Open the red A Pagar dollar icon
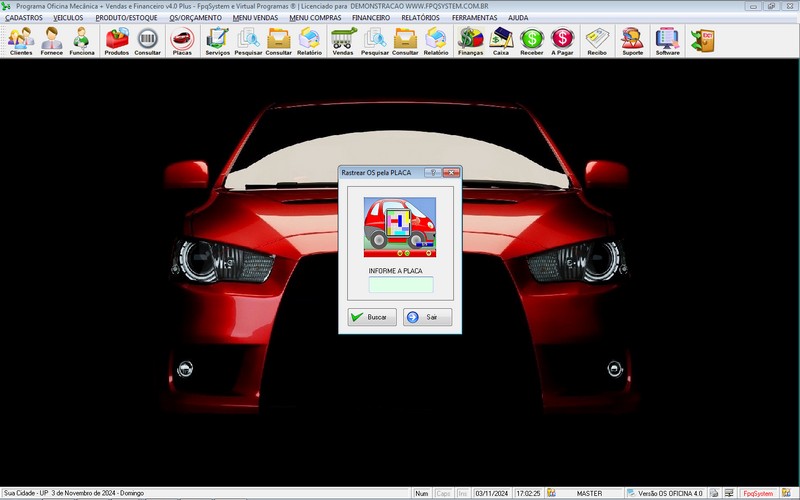 point(562,41)
